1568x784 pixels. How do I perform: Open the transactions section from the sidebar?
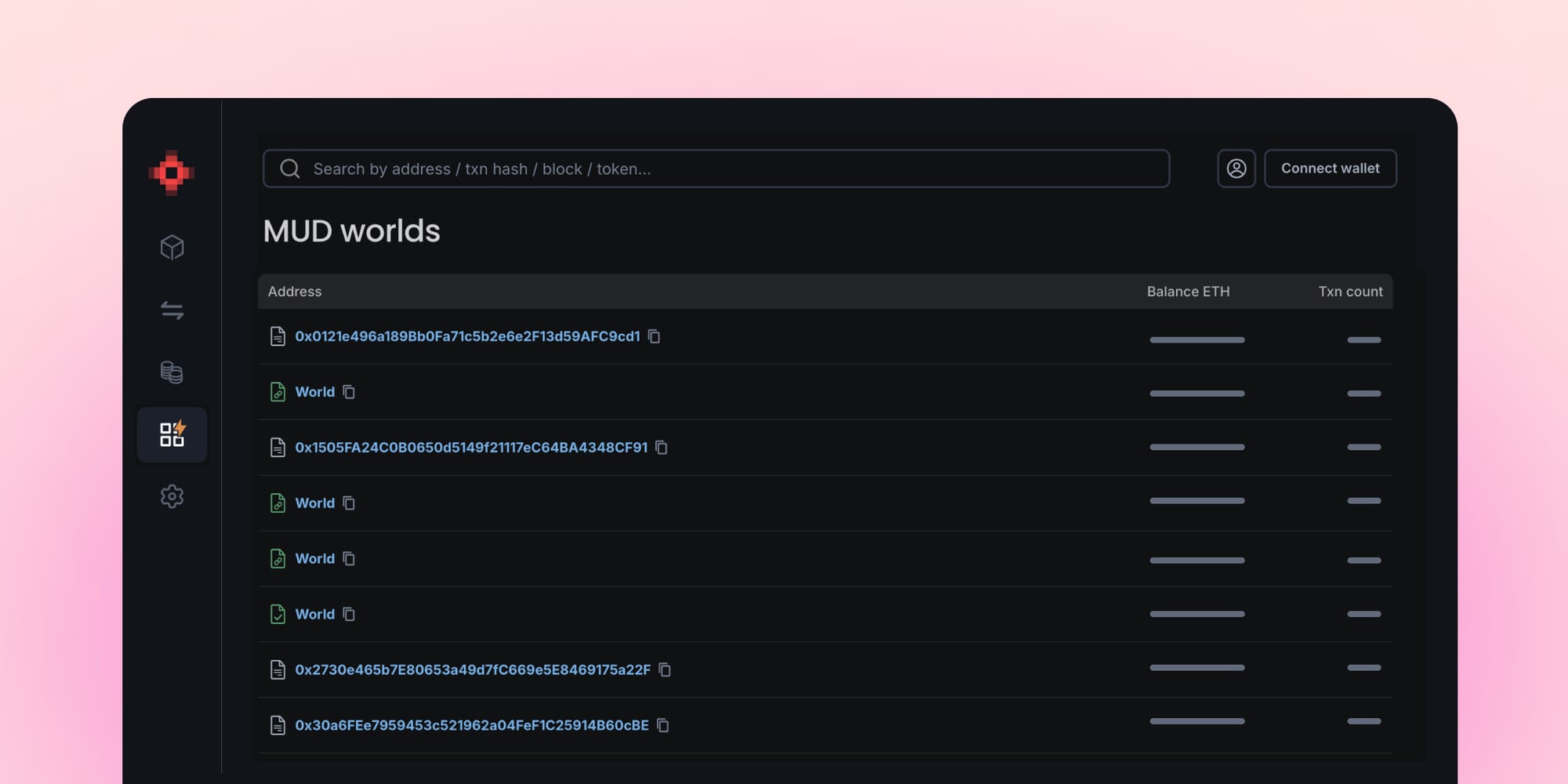click(172, 310)
